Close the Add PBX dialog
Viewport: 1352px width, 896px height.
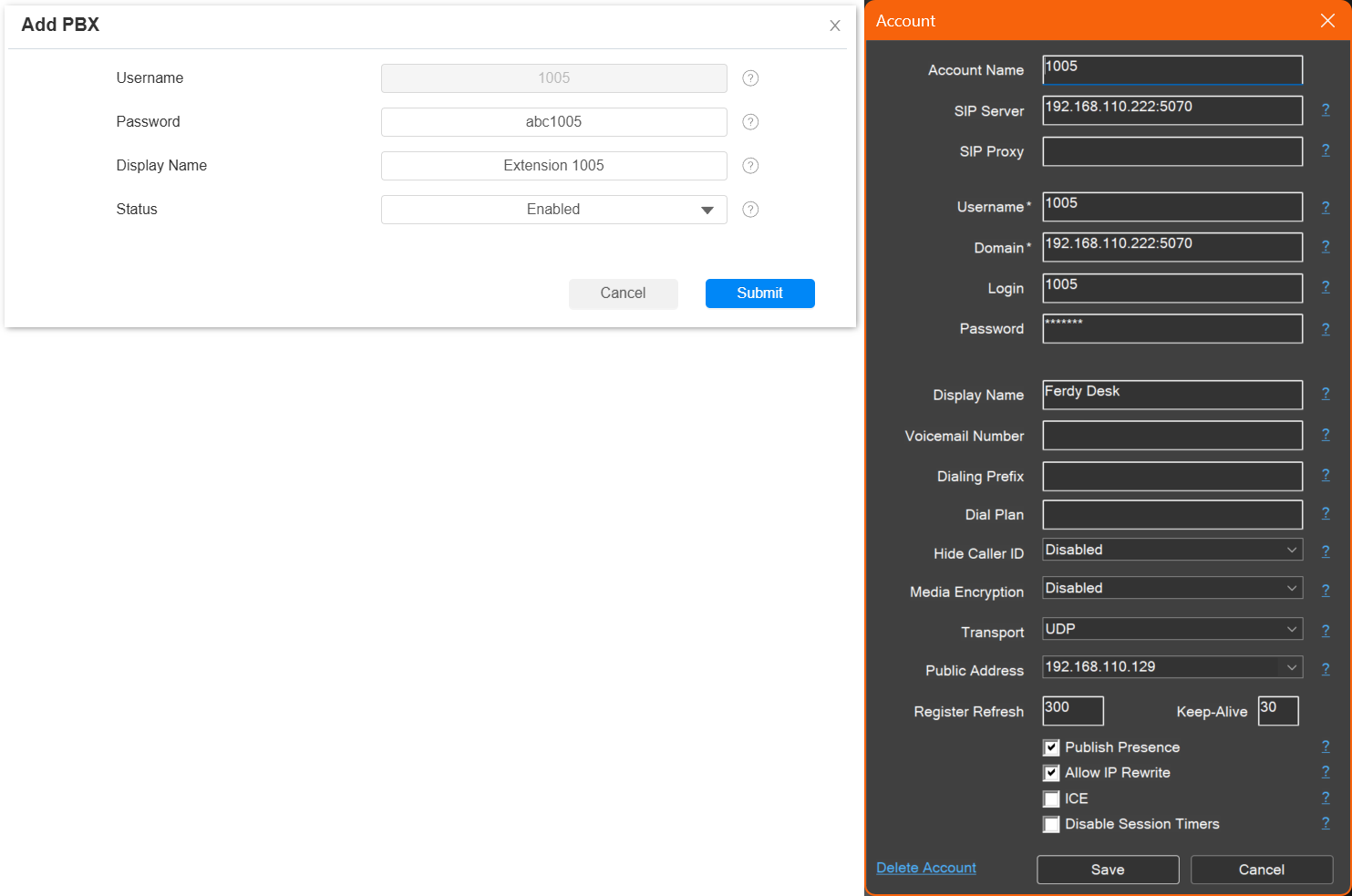(x=834, y=26)
